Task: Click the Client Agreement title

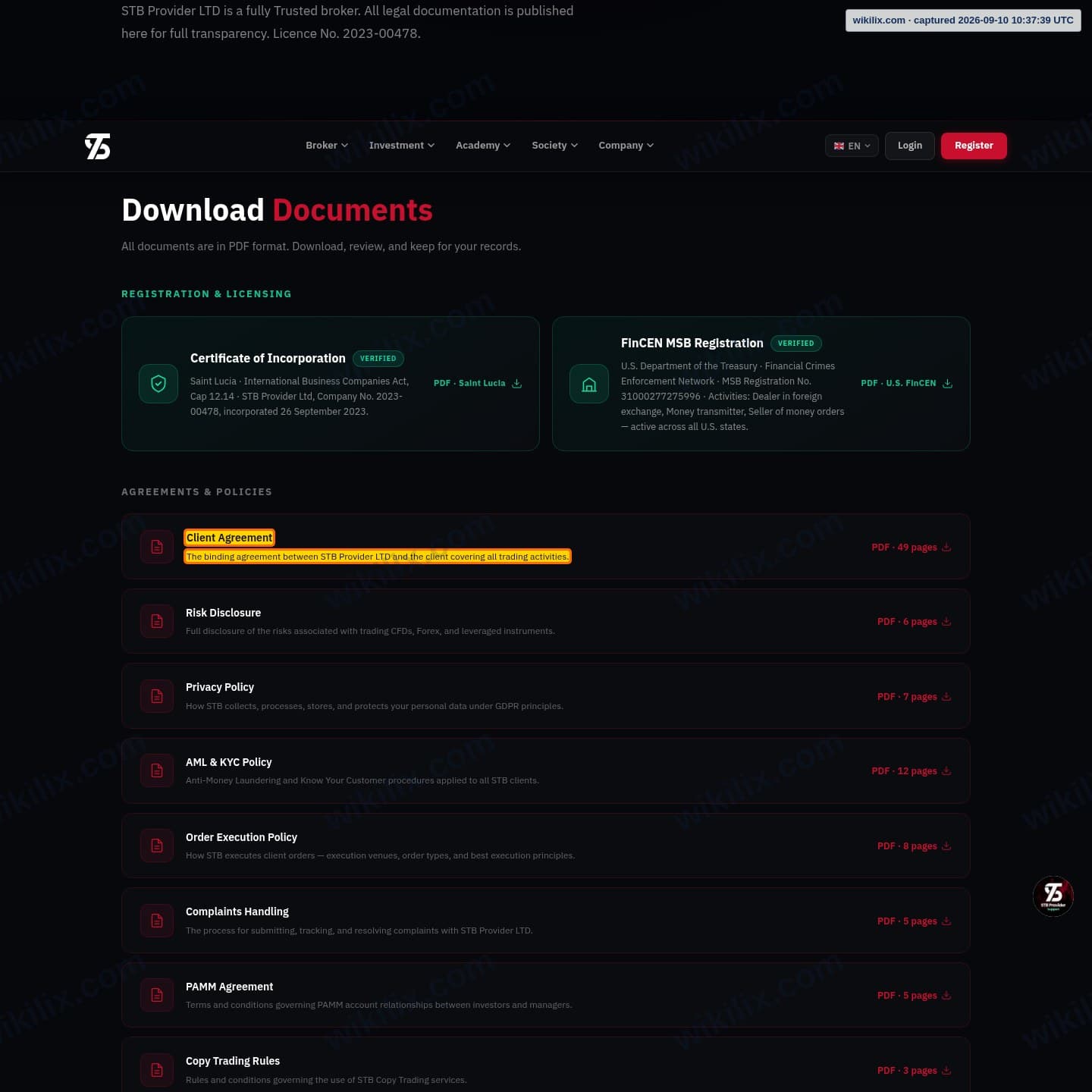Action: point(229,538)
